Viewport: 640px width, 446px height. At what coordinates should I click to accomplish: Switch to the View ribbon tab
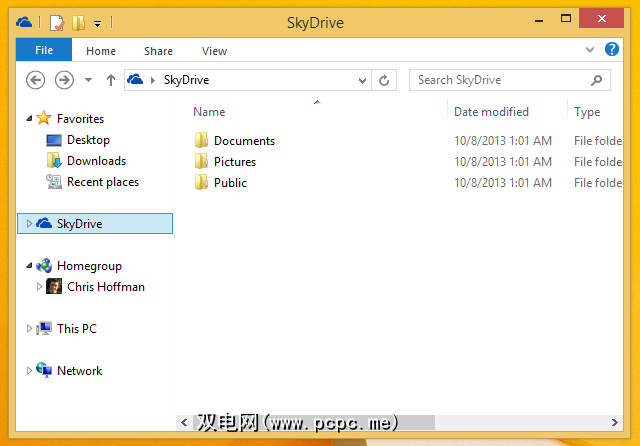pos(214,51)
